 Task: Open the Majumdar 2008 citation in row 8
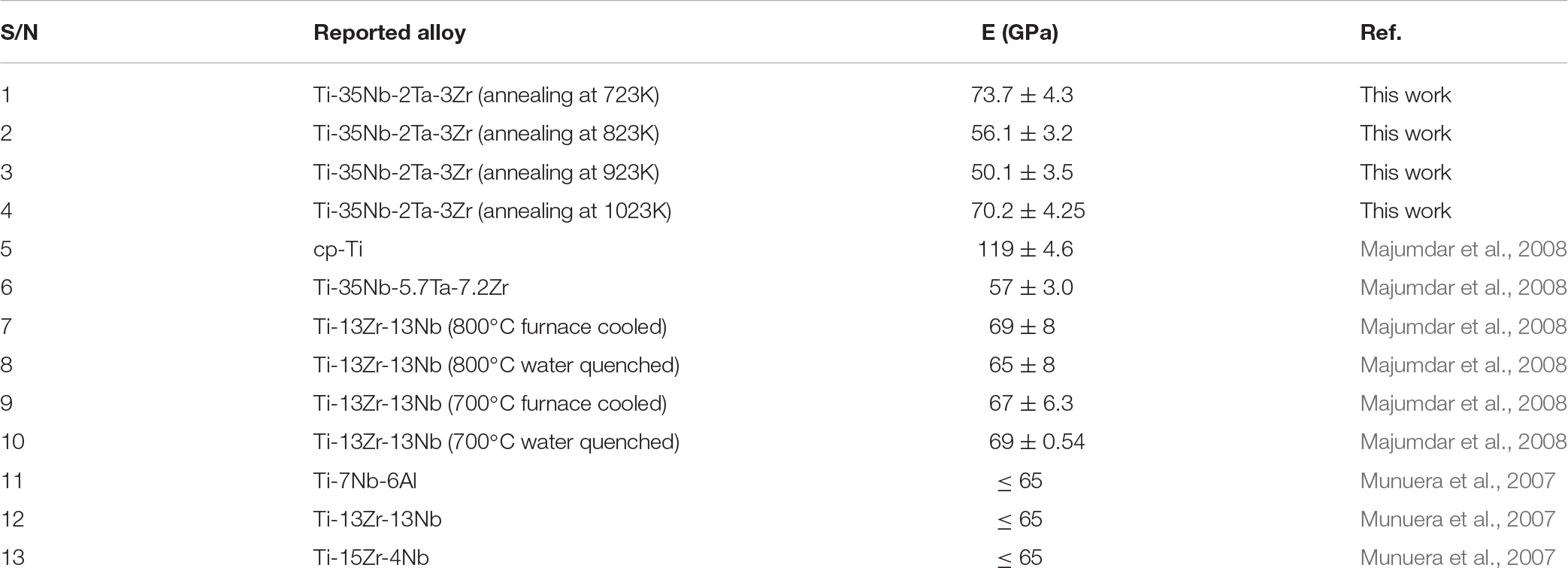[1464, 365]
